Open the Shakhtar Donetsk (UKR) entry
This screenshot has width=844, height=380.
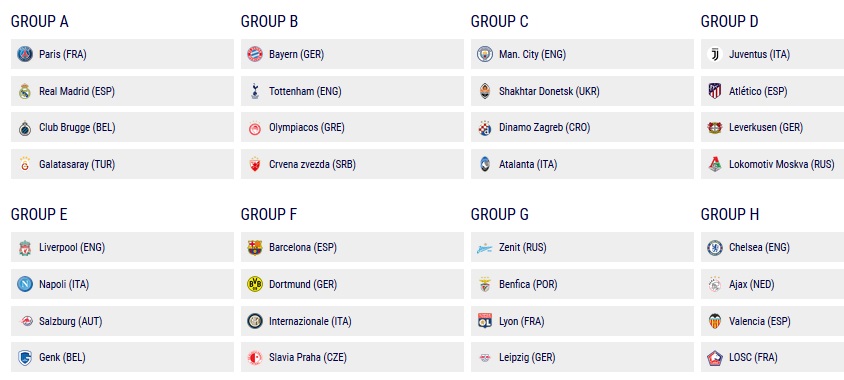[582, 91]
